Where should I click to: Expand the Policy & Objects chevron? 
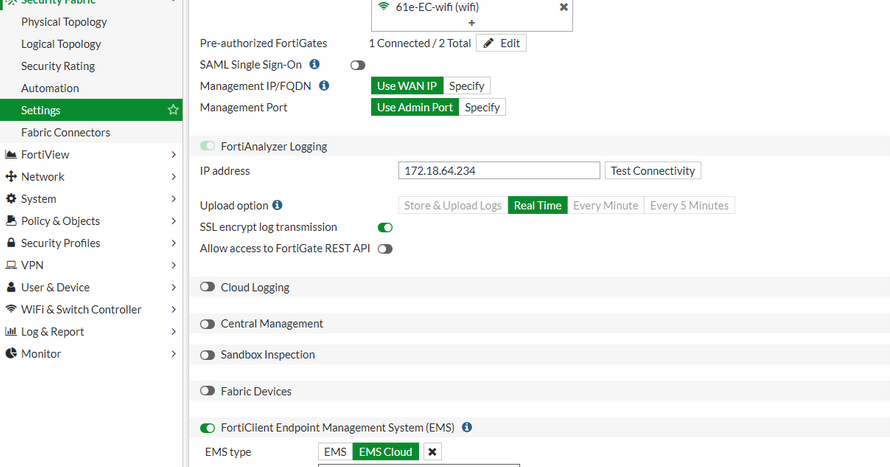[x=174, y=221]
